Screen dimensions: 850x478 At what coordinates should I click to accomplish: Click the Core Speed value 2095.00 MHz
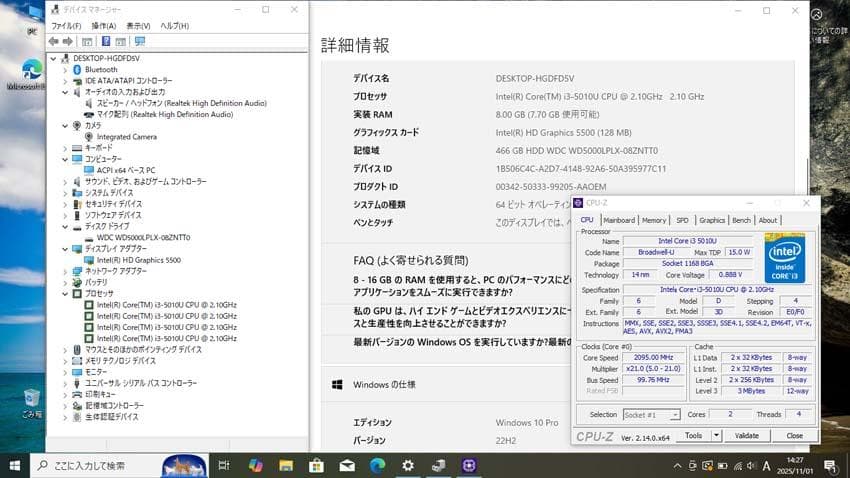[x=653, y=358]
